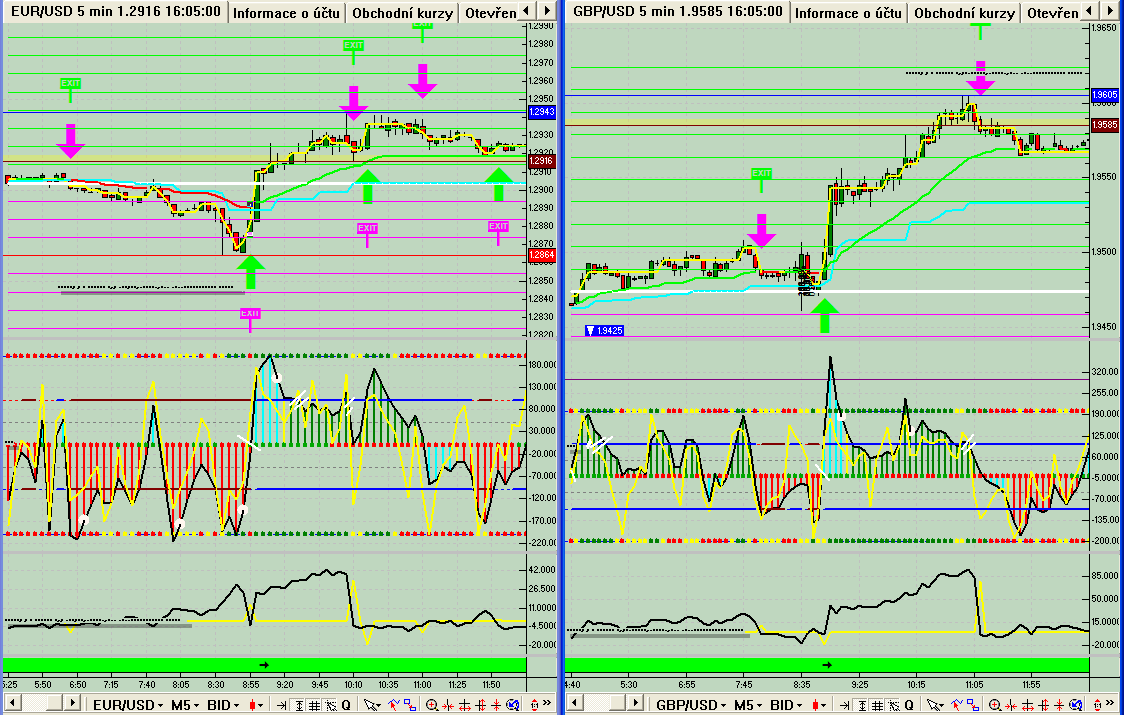Open Informace o účtu tab in EUR/USD window

tap(286, 13)
